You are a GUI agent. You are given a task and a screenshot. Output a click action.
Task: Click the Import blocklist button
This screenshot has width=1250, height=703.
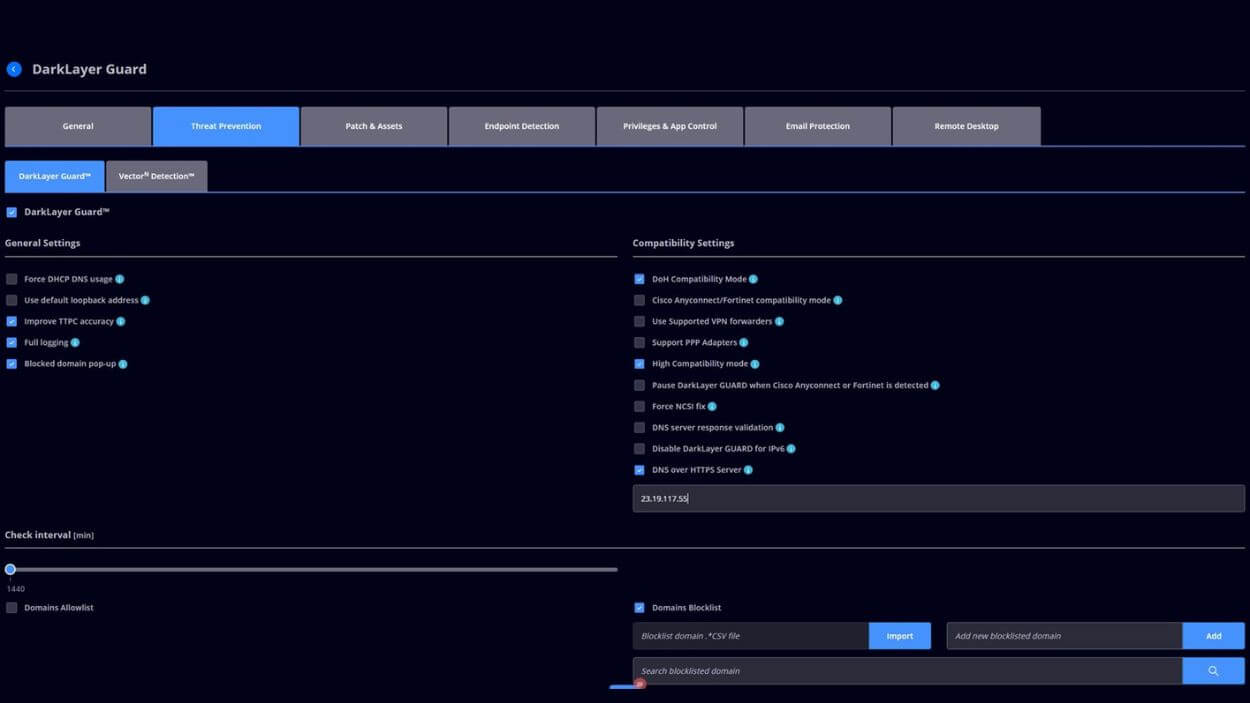900,636
